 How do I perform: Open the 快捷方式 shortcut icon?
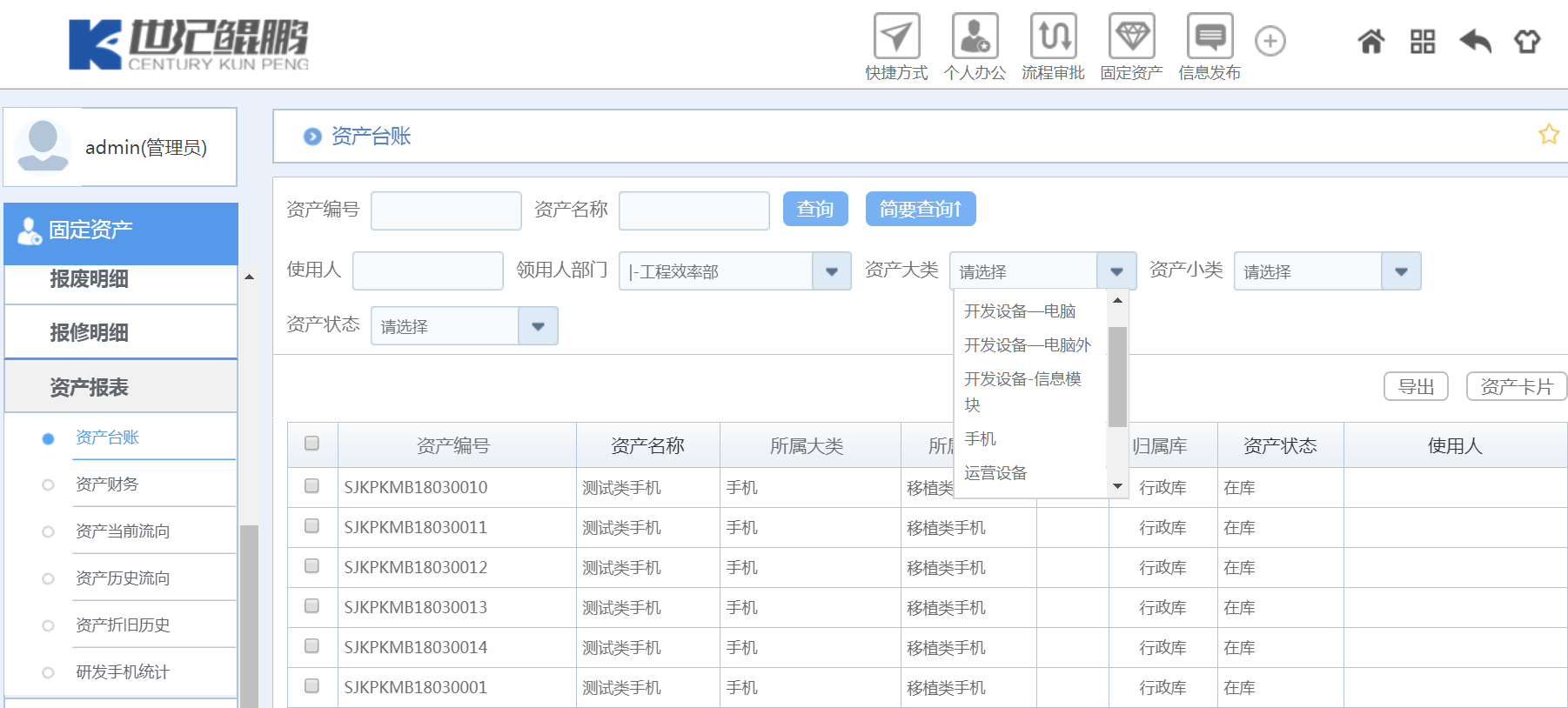896,37
